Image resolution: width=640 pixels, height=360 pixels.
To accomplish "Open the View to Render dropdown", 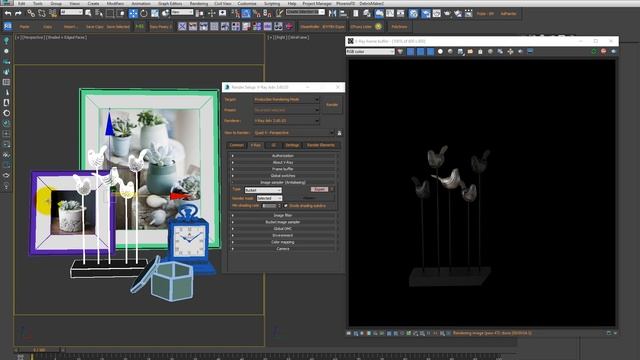I will (294, 133).
